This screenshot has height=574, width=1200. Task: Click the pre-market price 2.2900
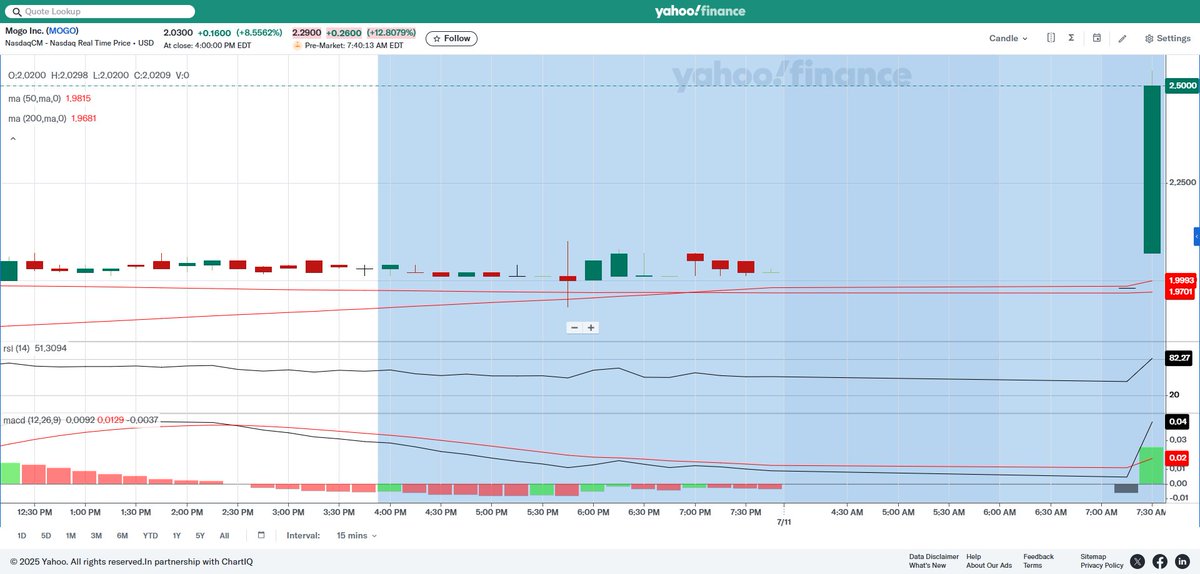(305, 32)
